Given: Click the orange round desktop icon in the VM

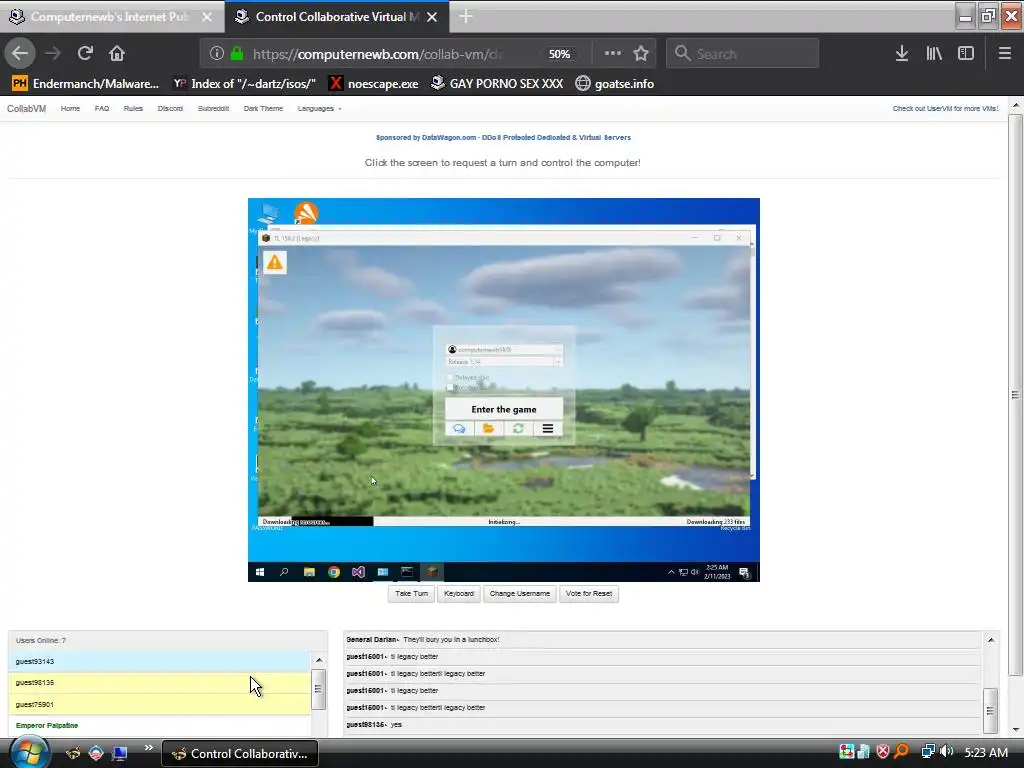Looking at the screenshot, I should coord(306,213).
